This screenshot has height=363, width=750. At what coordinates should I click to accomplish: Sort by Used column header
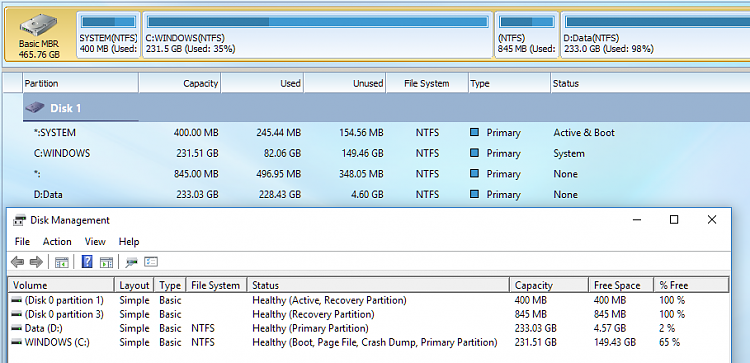[262, 83]
